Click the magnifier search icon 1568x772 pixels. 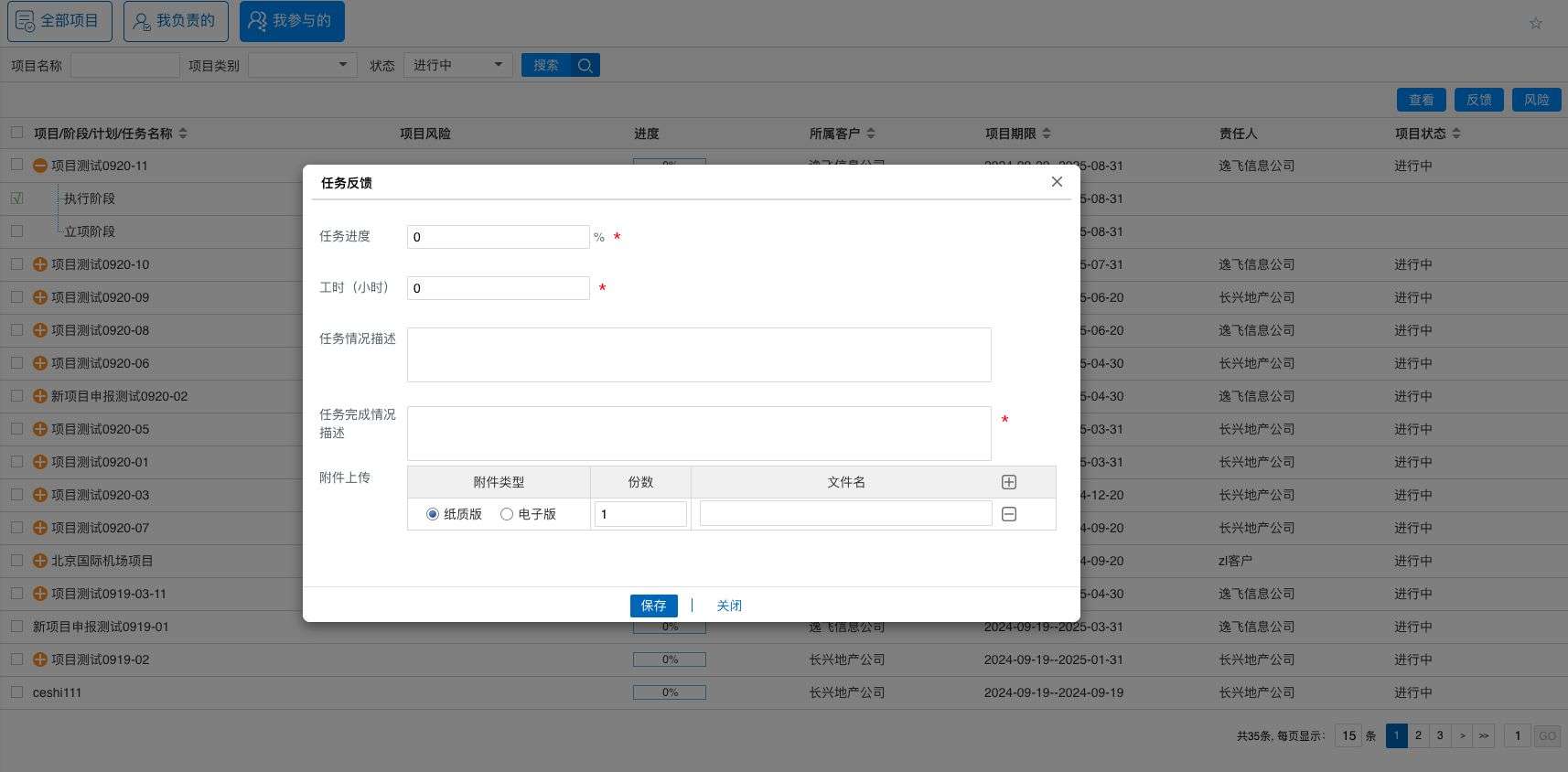pos(585,65)
